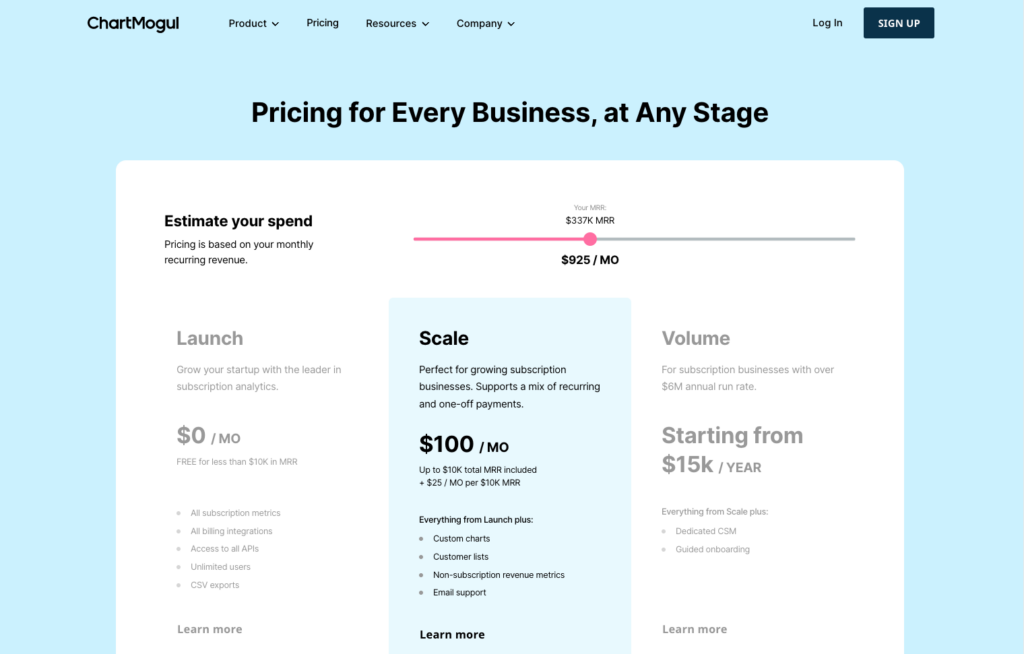Expand the Product dropdown chevron
Screen dimensions: 1024x654
point(276,24)
